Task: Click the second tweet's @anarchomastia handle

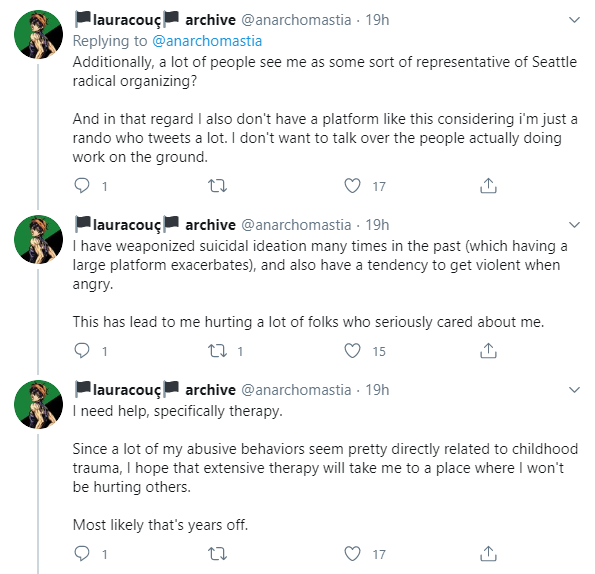Action: pyautogui.click(x=296, y=225)
